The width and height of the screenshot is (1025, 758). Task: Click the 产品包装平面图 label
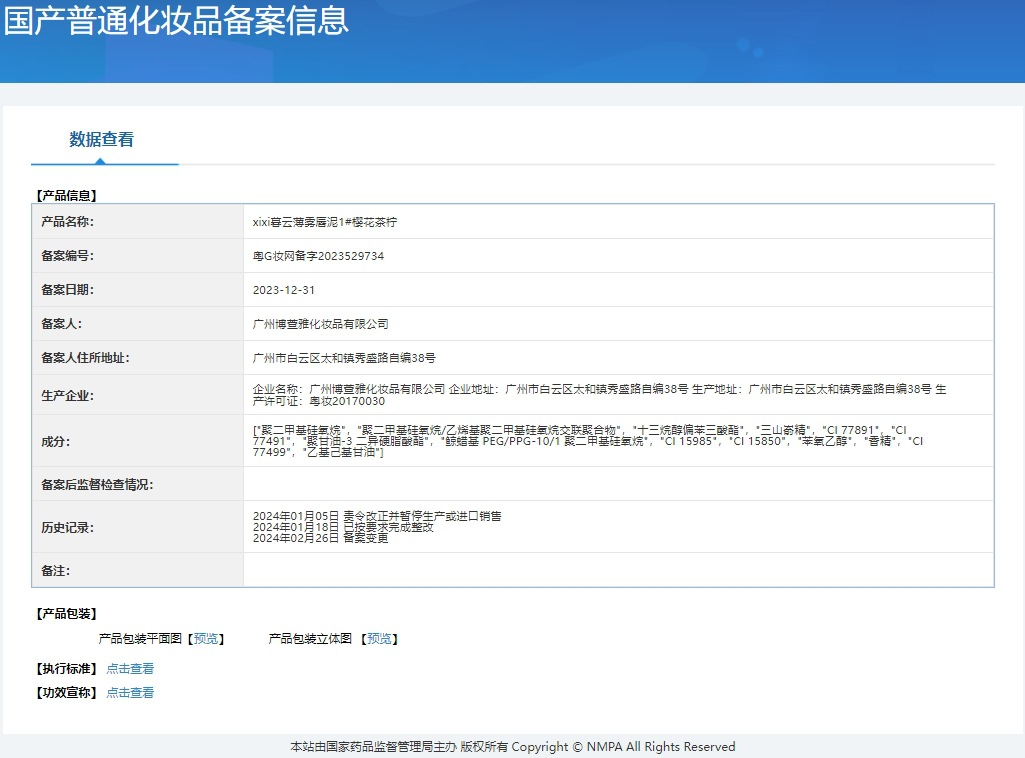pos(140,638)
